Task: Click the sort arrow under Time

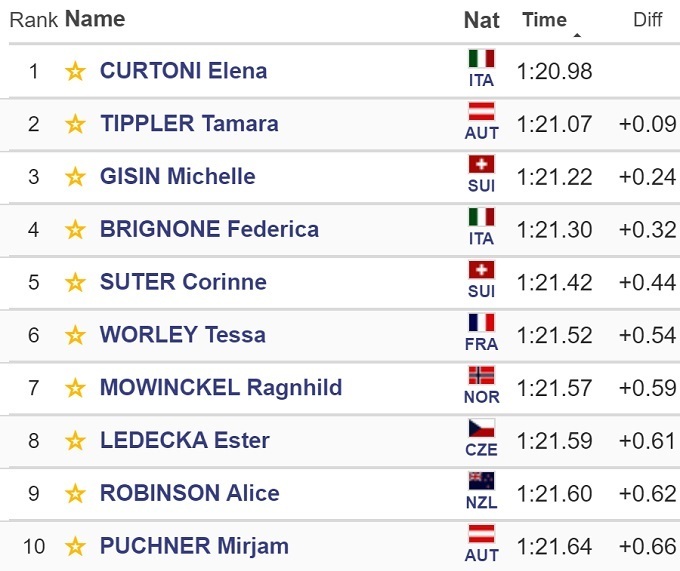Action: (577, 36)
